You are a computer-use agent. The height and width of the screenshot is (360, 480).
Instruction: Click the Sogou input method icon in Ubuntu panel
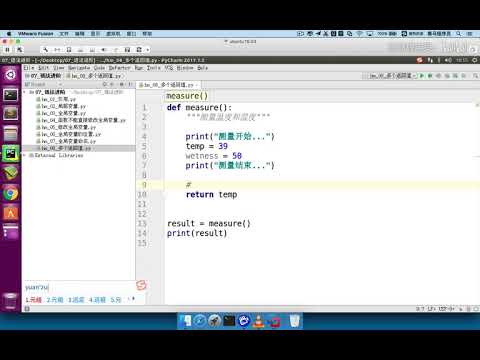419,60
